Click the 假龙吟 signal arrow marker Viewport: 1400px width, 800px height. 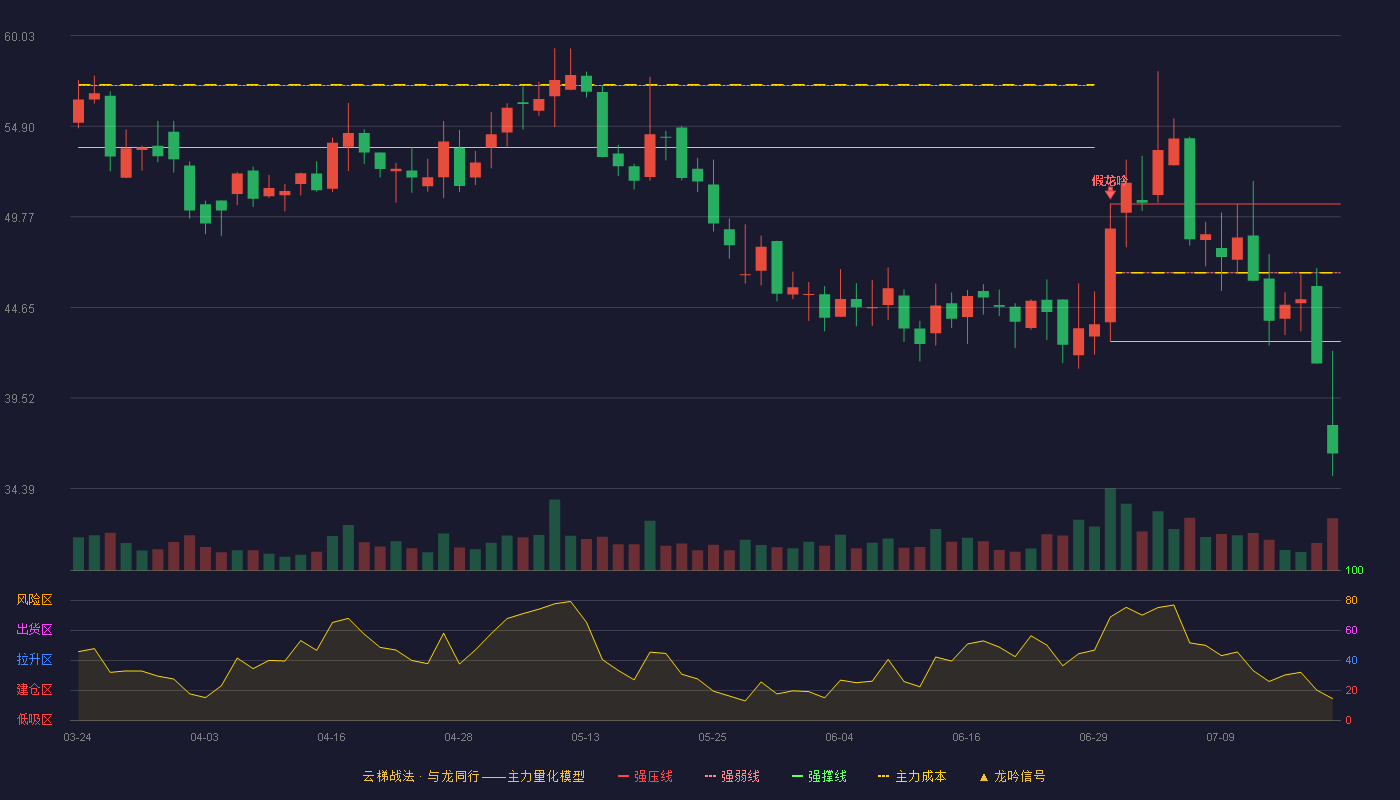(x=1110, y=193)
